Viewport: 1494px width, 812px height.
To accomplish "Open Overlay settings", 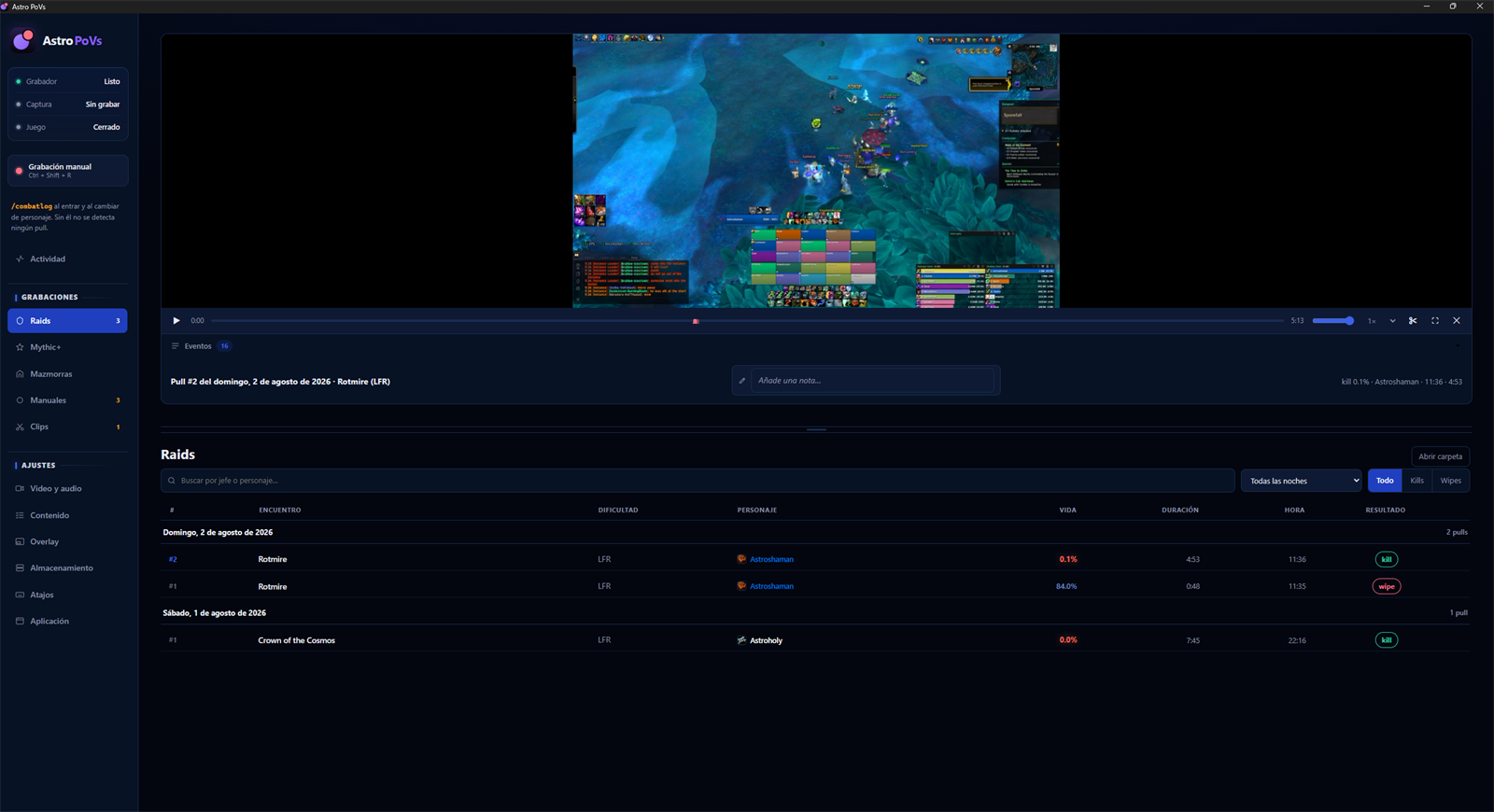I will tap(68, 541).
